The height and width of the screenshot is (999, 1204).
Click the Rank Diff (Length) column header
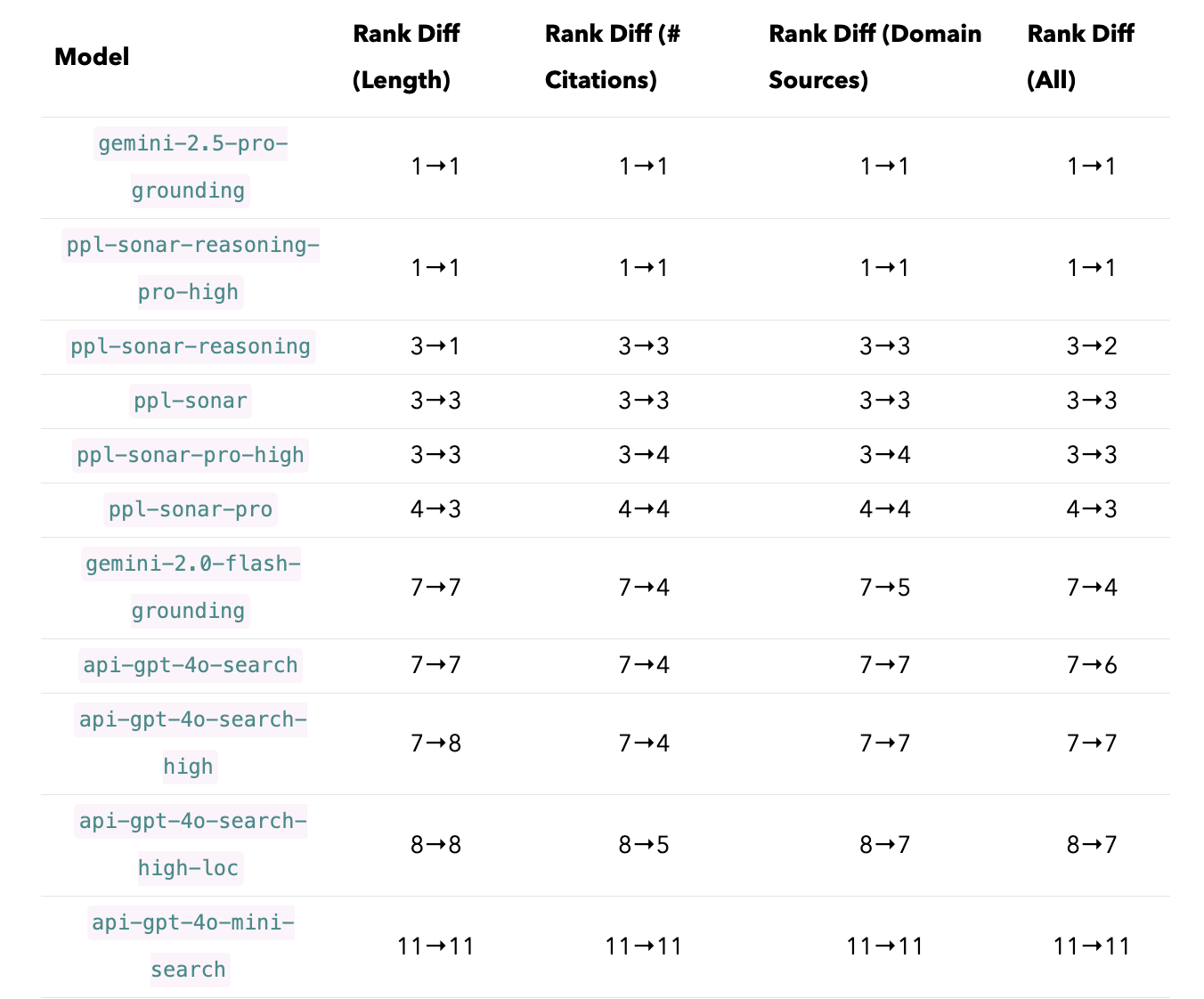(406, 57)
